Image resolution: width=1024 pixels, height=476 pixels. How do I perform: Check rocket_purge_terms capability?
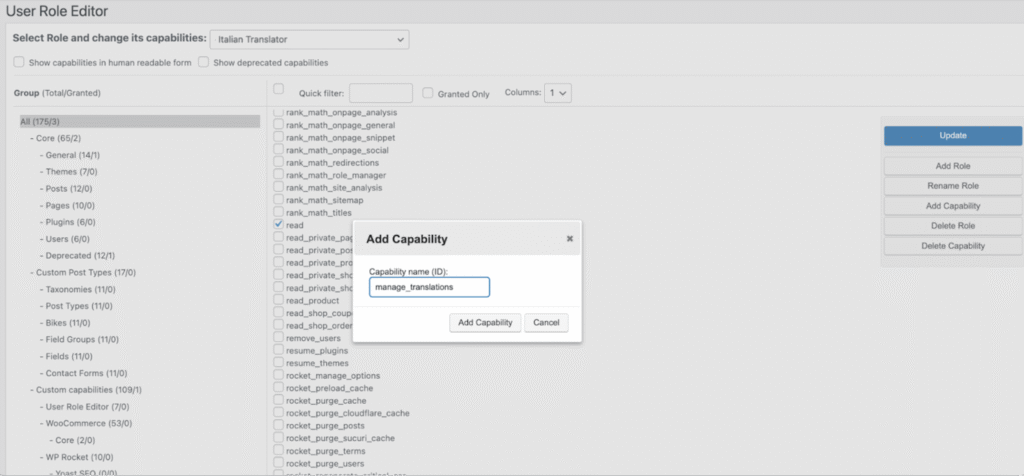pyautogui.click(x=278, y=451)
